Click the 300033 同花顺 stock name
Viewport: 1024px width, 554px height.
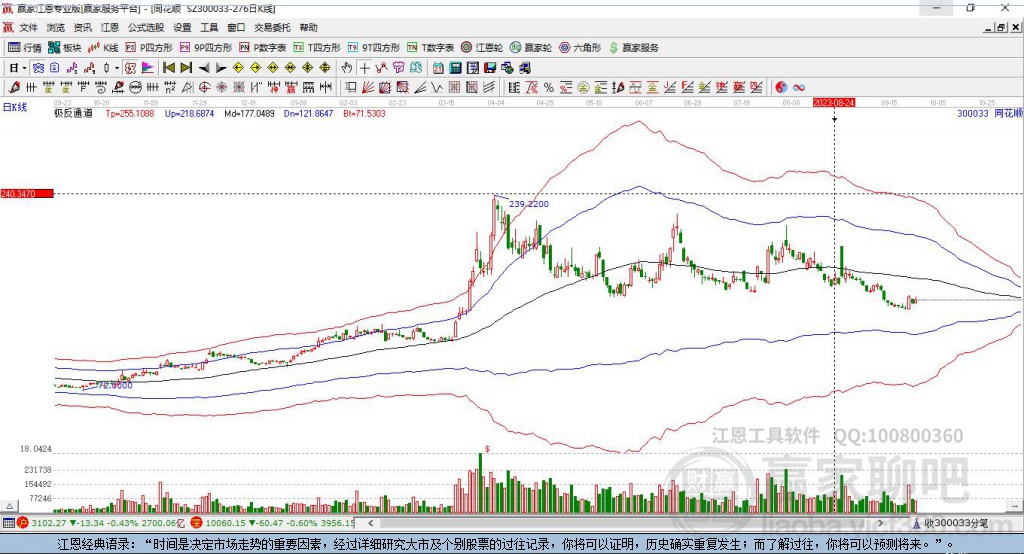(x=989, y=114)
